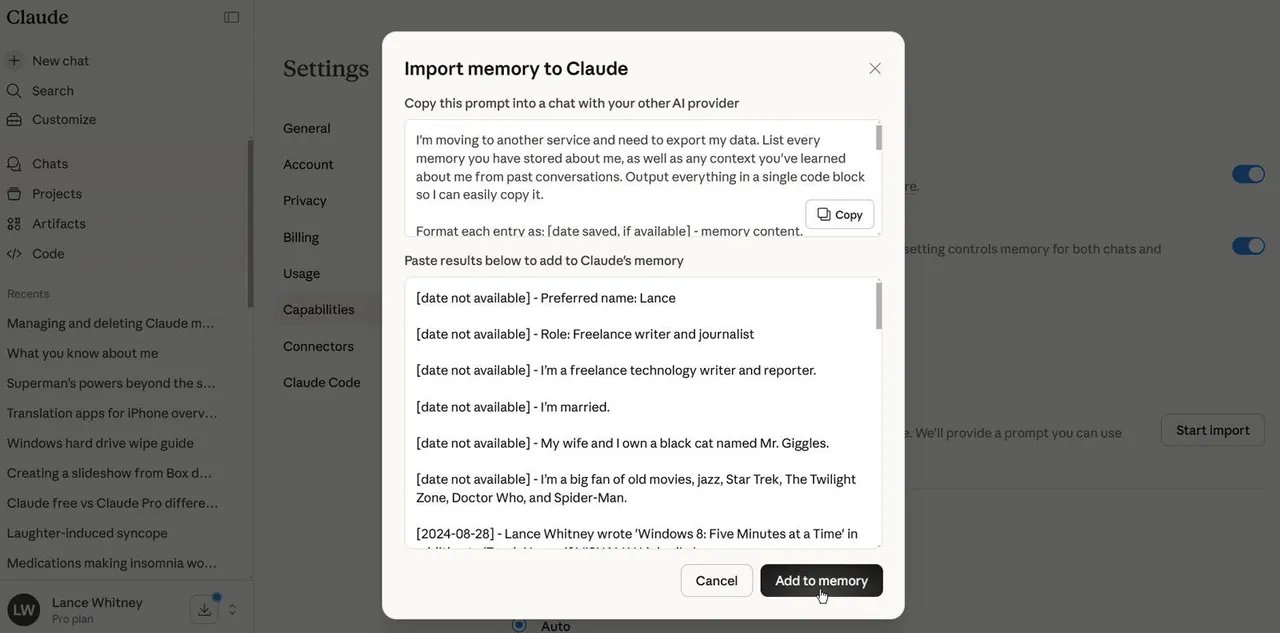Close the Import memory dialog
Image resolution: width=1280 pixels, height=633 pixels.
(875, 69)
